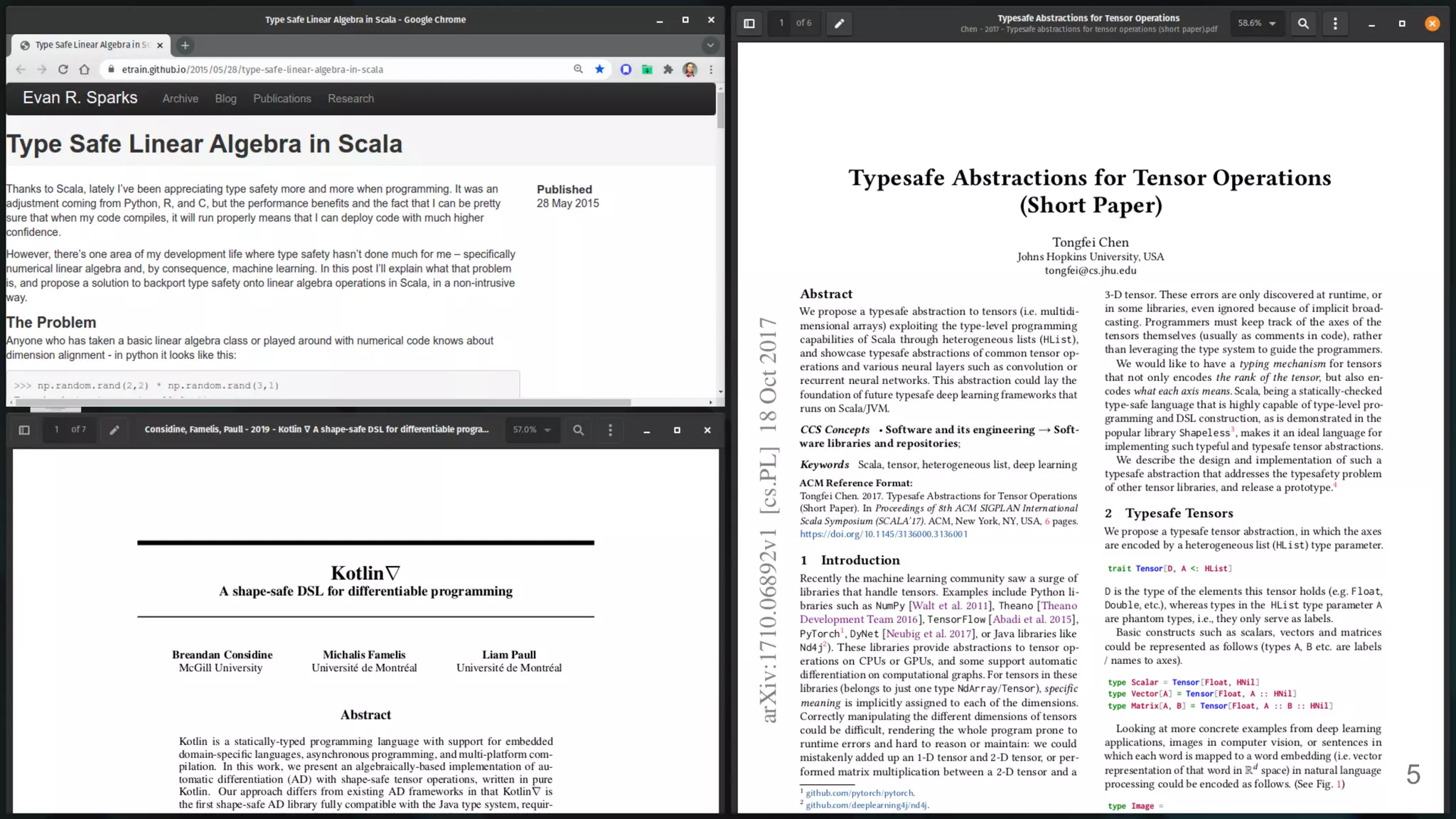Image resolution: width=1456 pixels, height=819 pixels.
Task: Open Research in site navigation
Action: (350, 99)
